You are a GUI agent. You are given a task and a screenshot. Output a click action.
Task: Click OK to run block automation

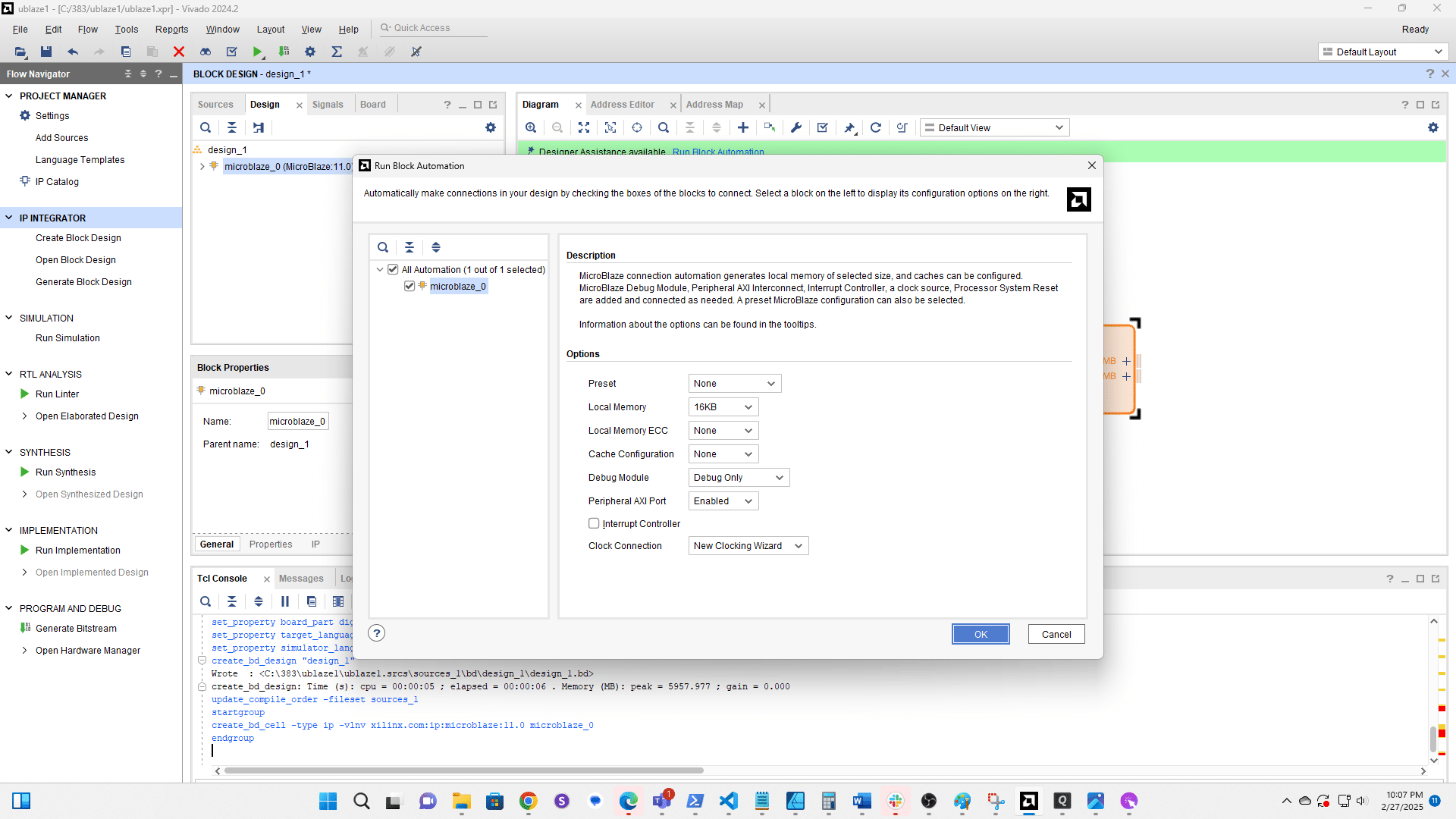[980, 634]
